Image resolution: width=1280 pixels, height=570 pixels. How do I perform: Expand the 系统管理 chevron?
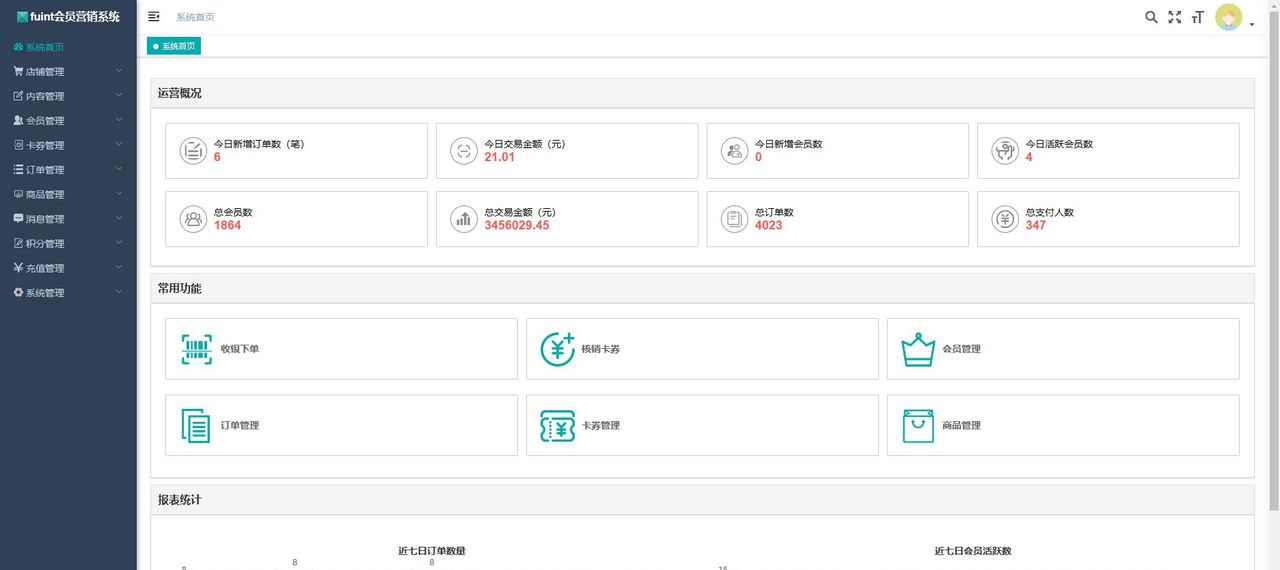click(x=119, y=292)
